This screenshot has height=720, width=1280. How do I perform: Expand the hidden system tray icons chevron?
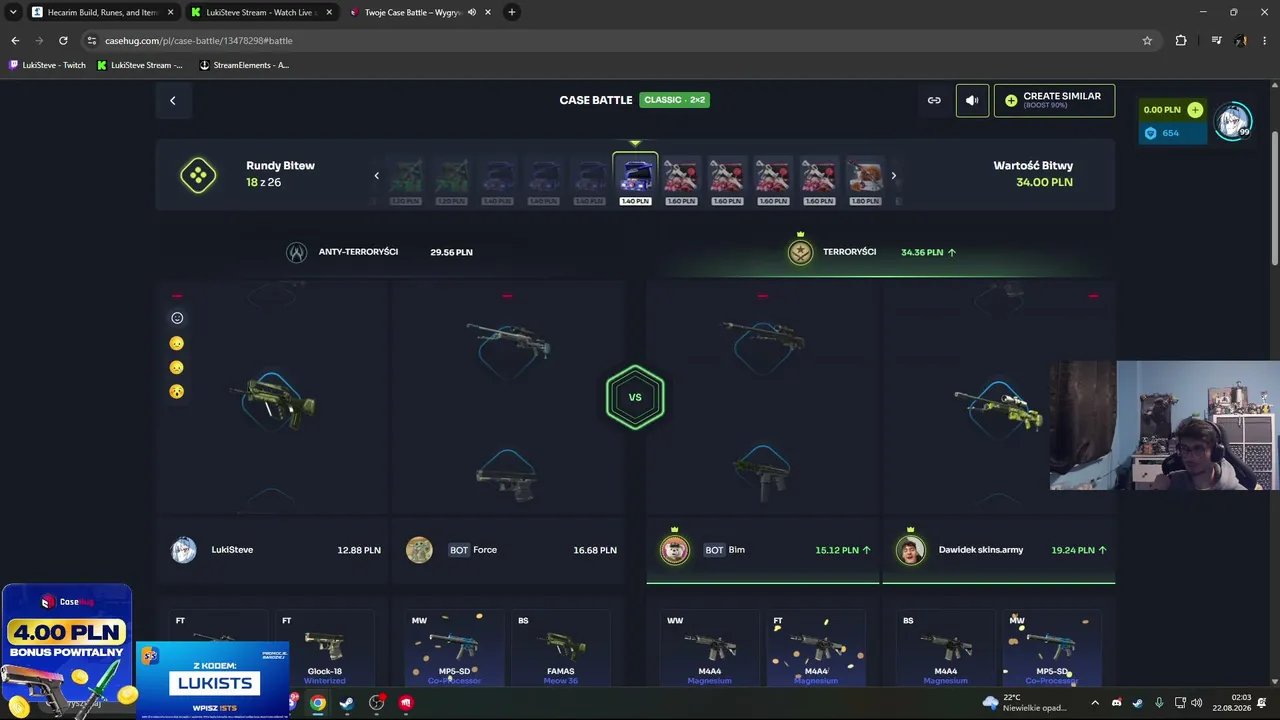[1095, 703]
